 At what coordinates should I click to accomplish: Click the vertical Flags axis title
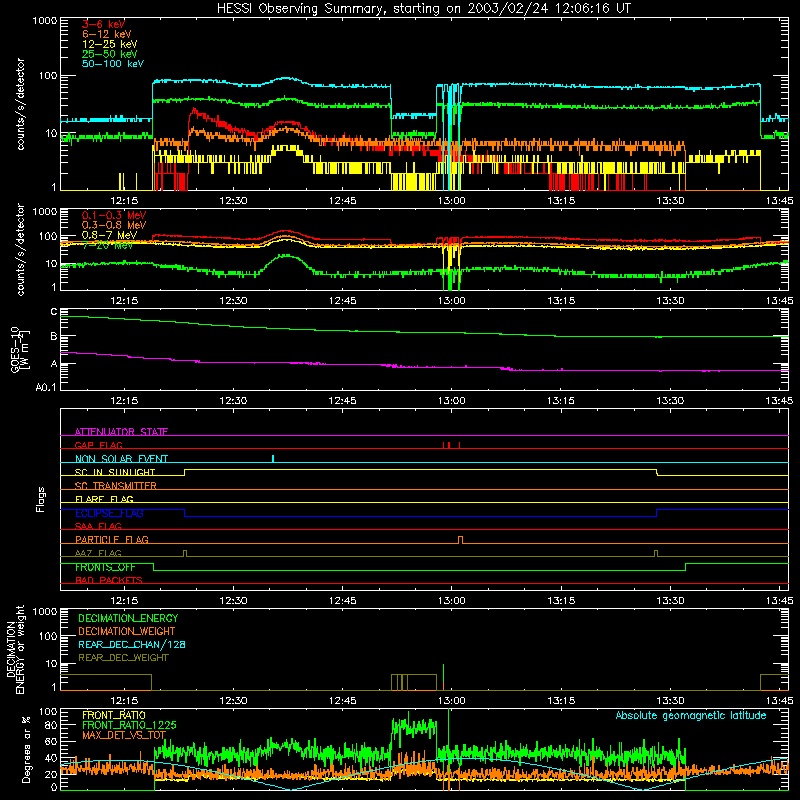coord(41,499)
